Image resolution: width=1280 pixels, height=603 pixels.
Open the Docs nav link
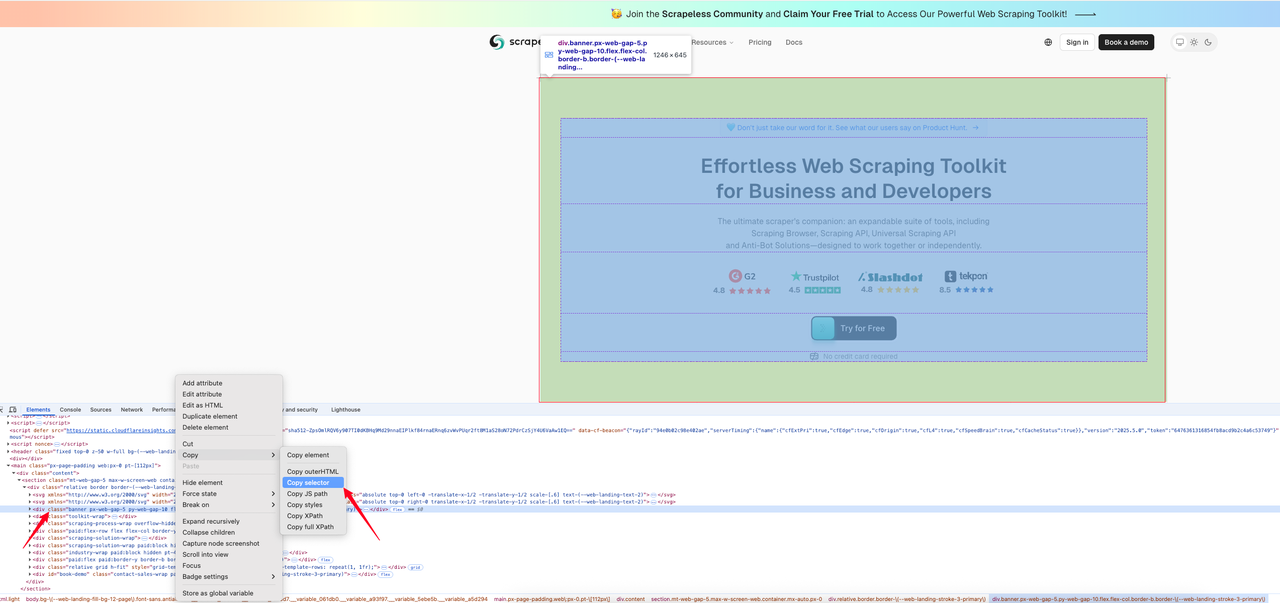point(794,42)
